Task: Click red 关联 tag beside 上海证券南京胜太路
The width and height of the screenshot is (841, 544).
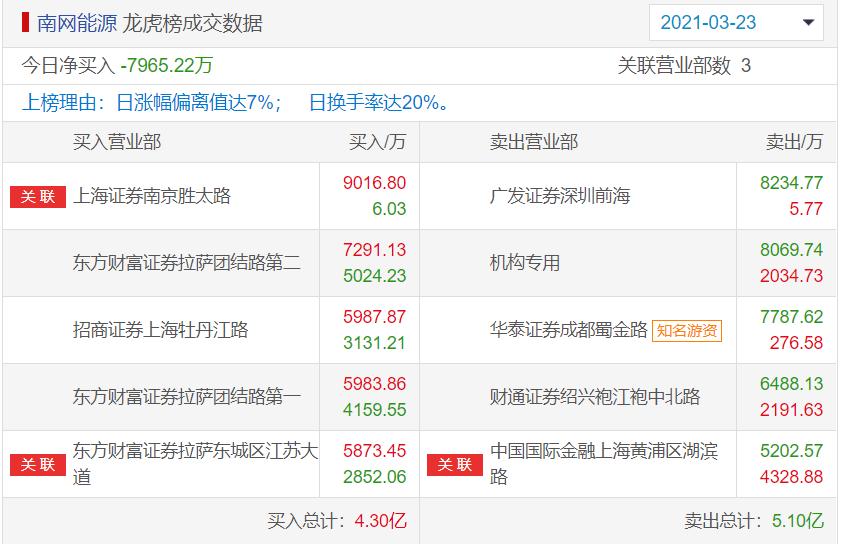Action: pos(38,196)
